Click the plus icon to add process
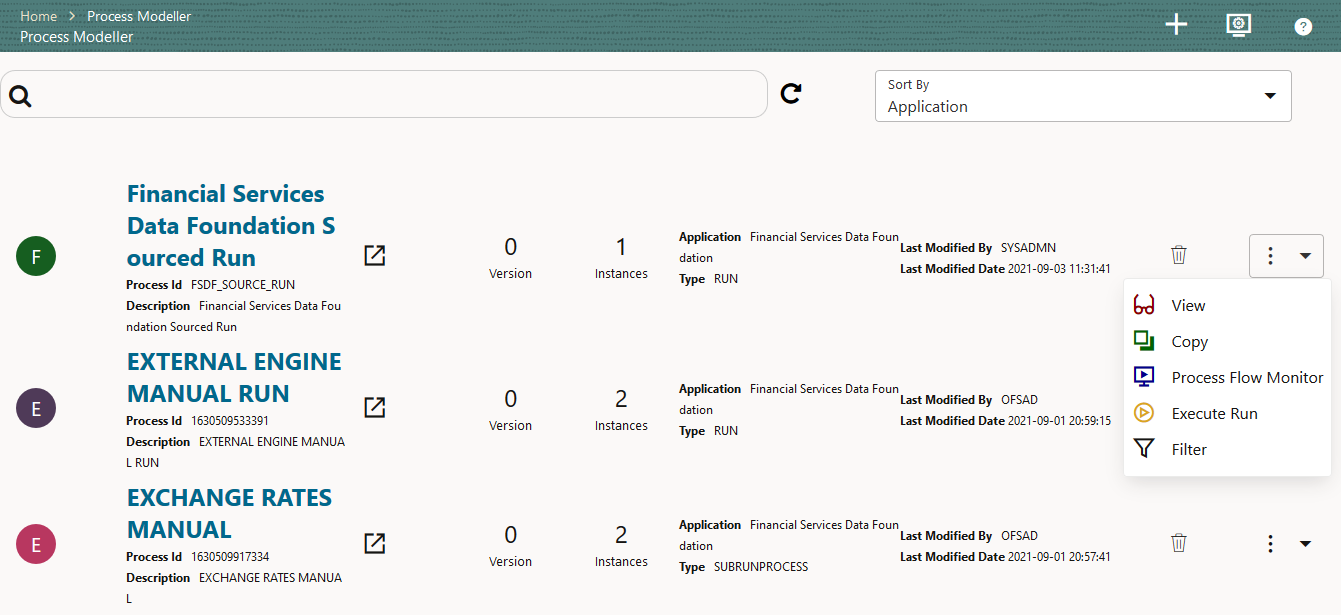Screen dimensions: 1341x615 1177,25
